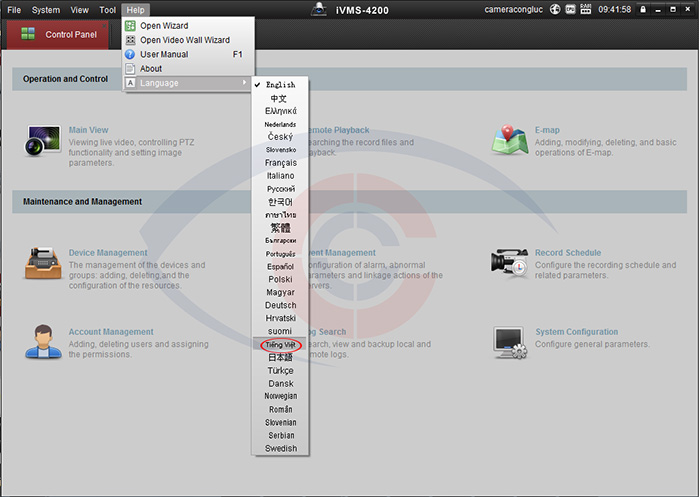Open the System Configuration link
The height and width of the screenshot is (497, 700).
577,332
